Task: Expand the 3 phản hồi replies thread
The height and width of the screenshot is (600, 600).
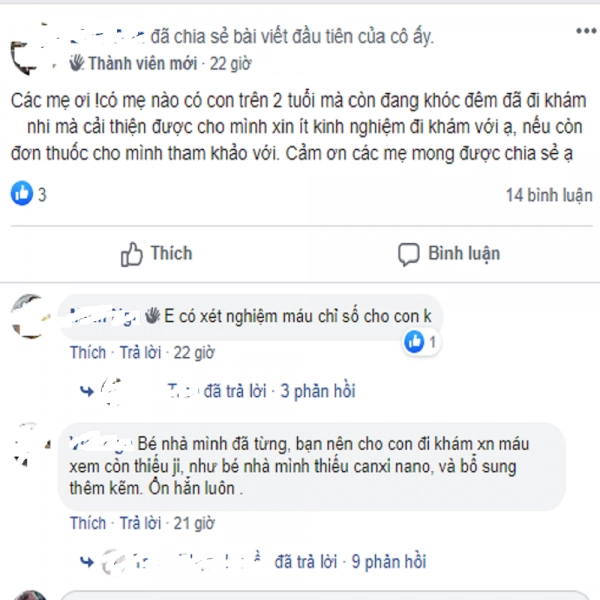Action: point(318,391)
